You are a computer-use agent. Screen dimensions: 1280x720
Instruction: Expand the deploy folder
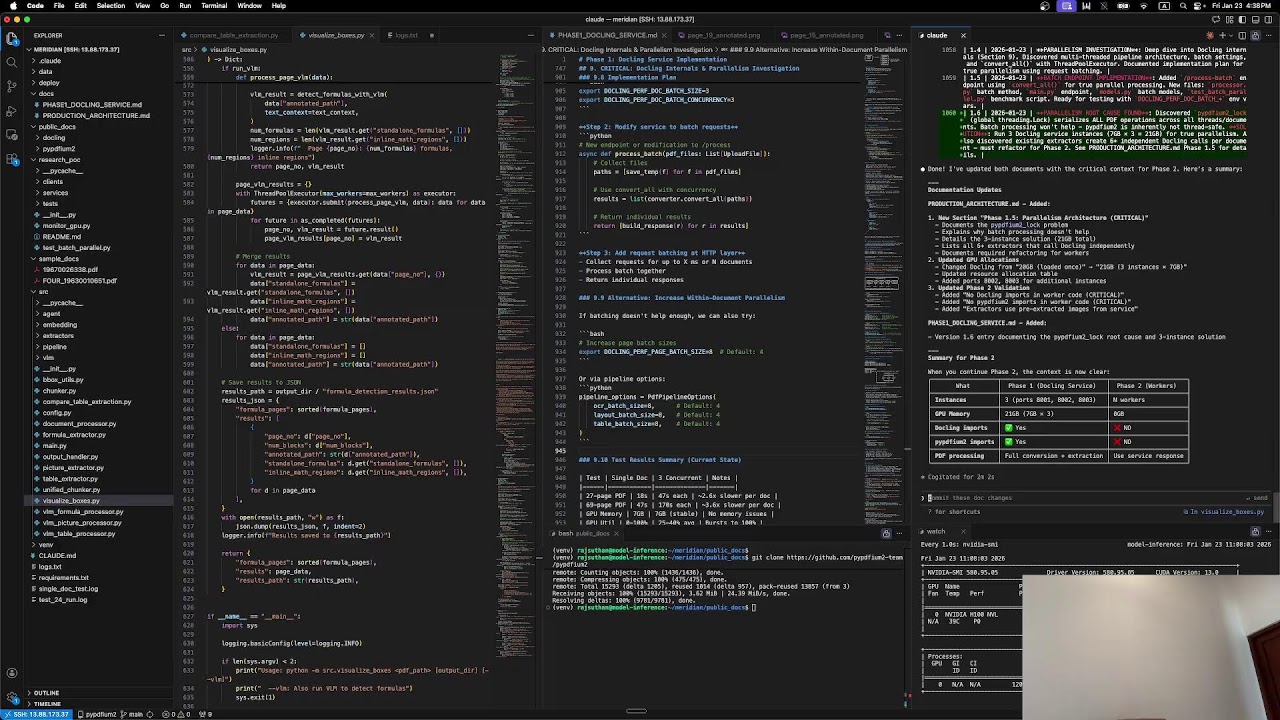(x=47, y=82)
